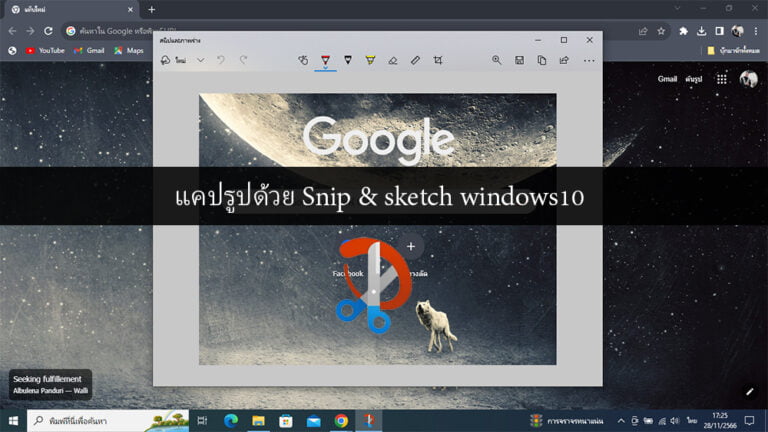The height and width of the screenshot is (432, 768).
Task: Click the Seeking fulfillement wallpaper credit
Action: click(x=50, y=384)
